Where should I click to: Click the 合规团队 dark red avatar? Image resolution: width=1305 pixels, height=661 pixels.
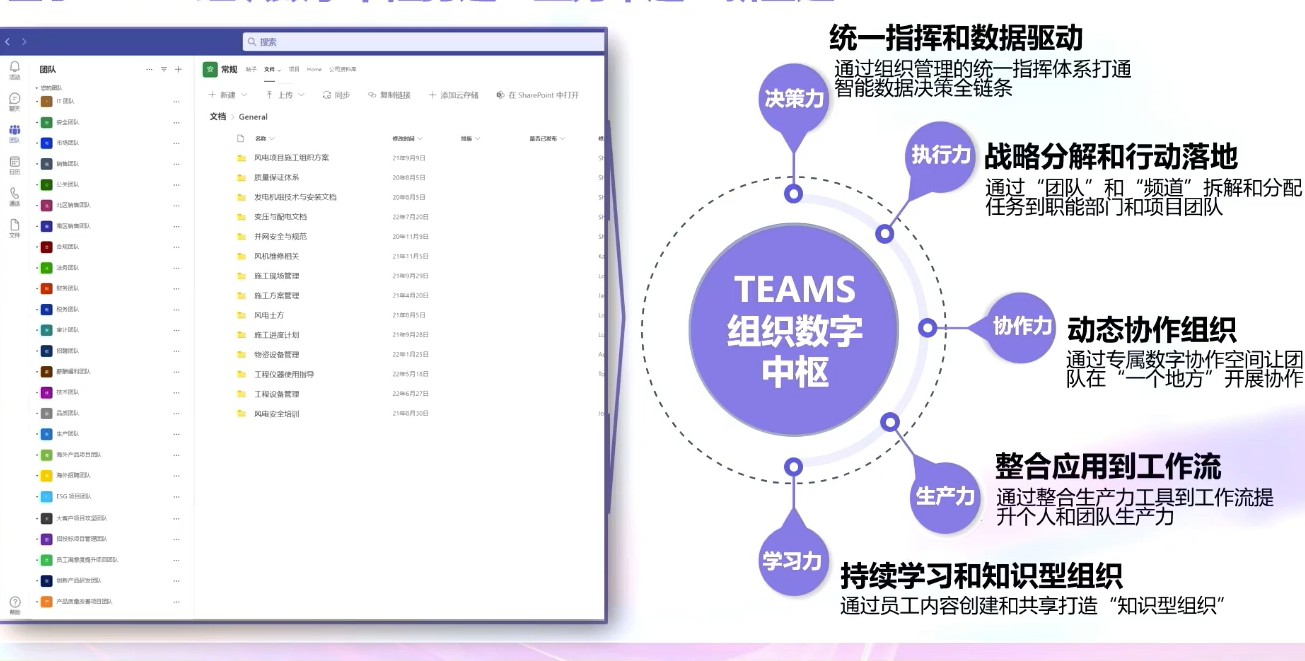46,247
